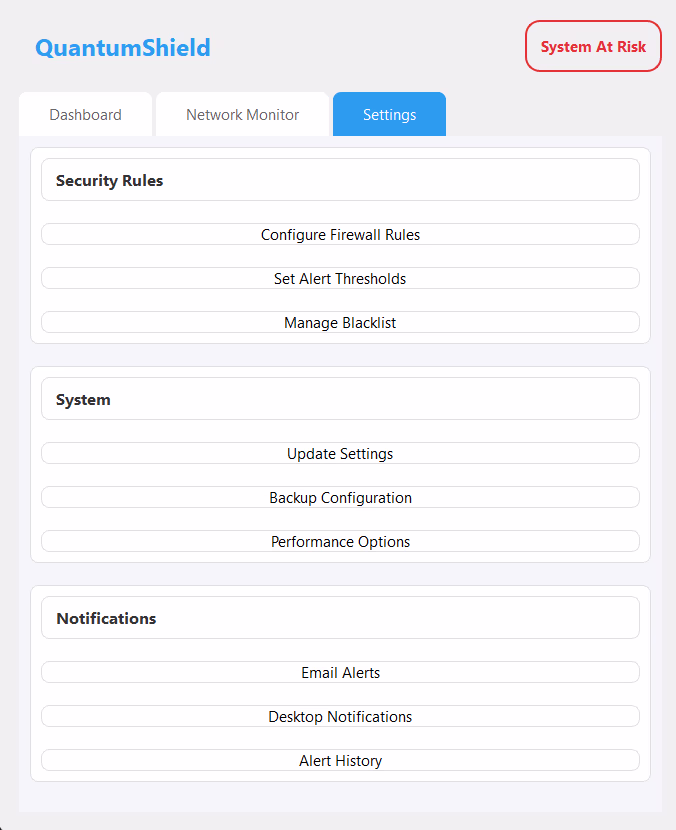Click the Update Settings button

pos(340,453)
